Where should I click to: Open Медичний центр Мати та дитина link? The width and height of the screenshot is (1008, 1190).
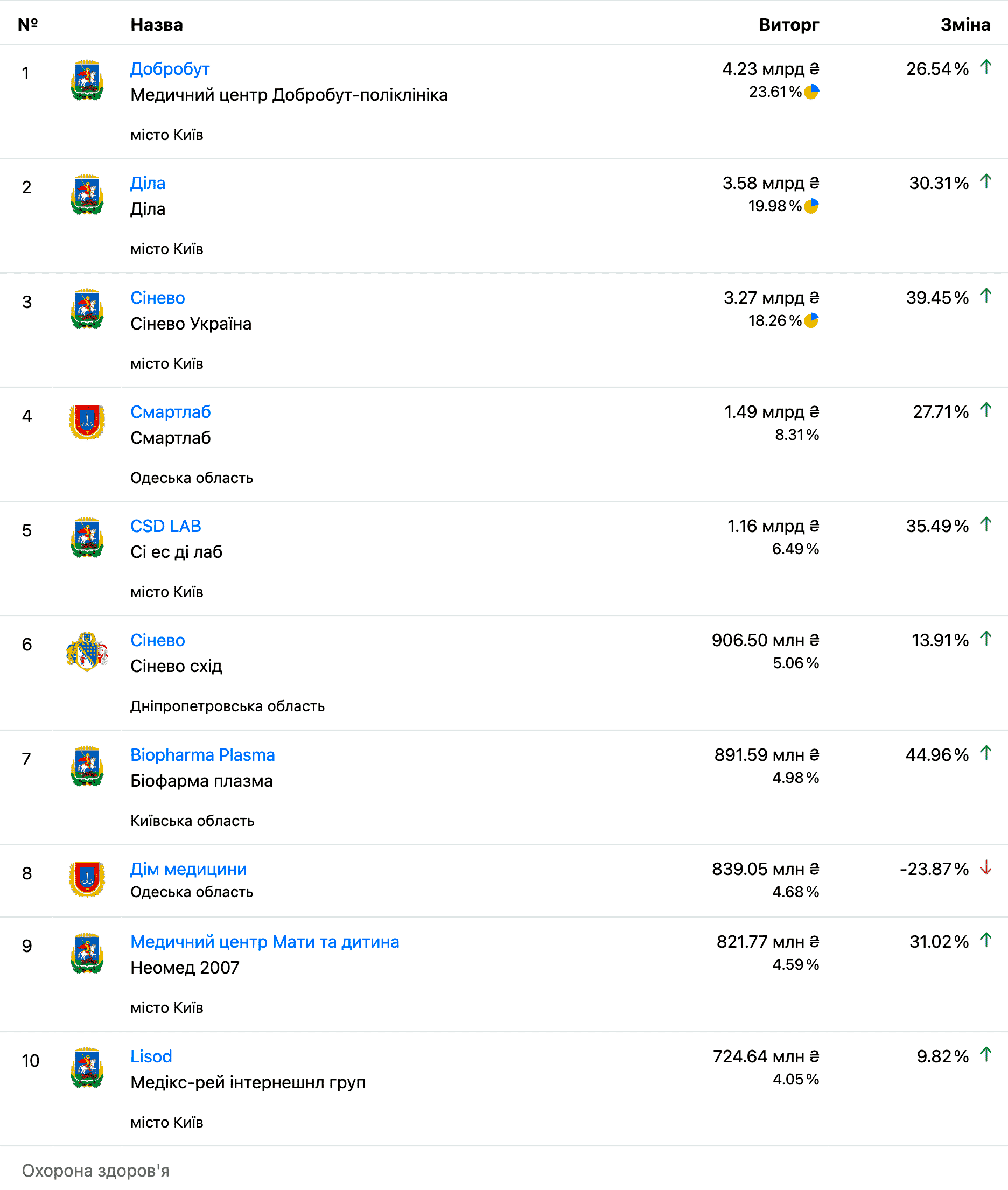pyautogui.click(x=264, y=941)
